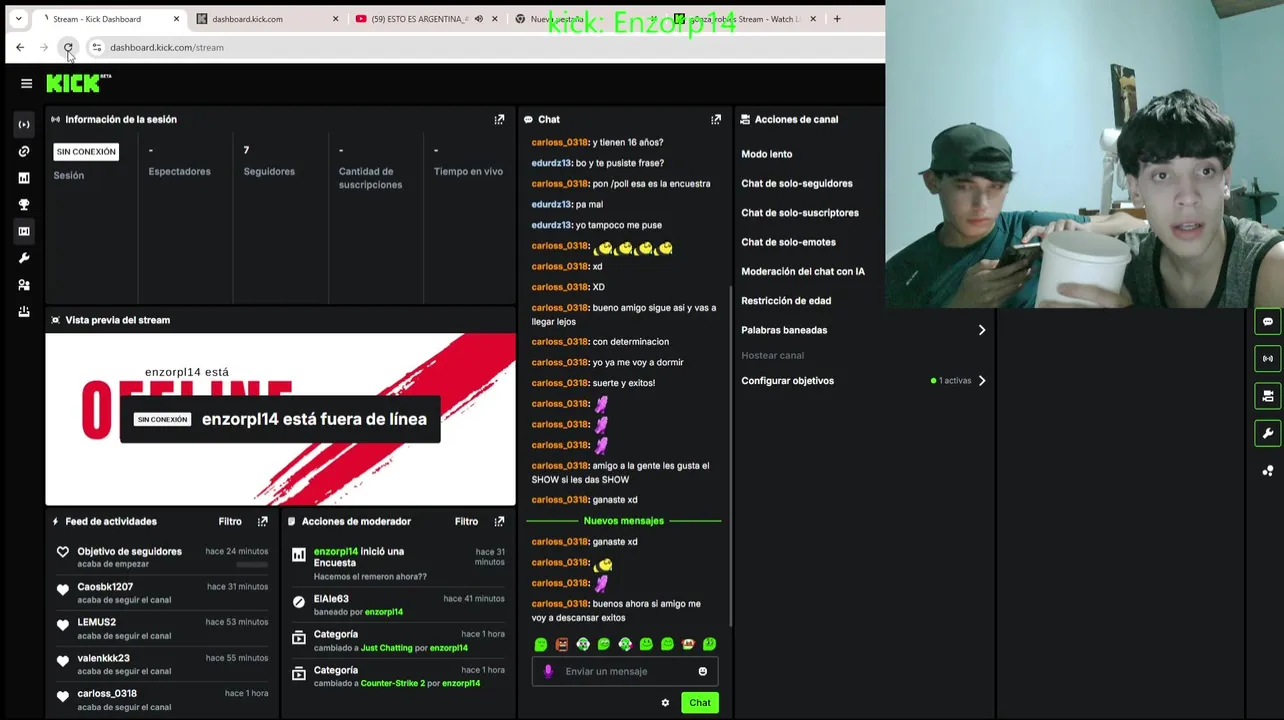Click the Nuevos mensajes divider label in chat
Image resolution: width=1284 pixels, height=720 pixels.
pos(623,521)
